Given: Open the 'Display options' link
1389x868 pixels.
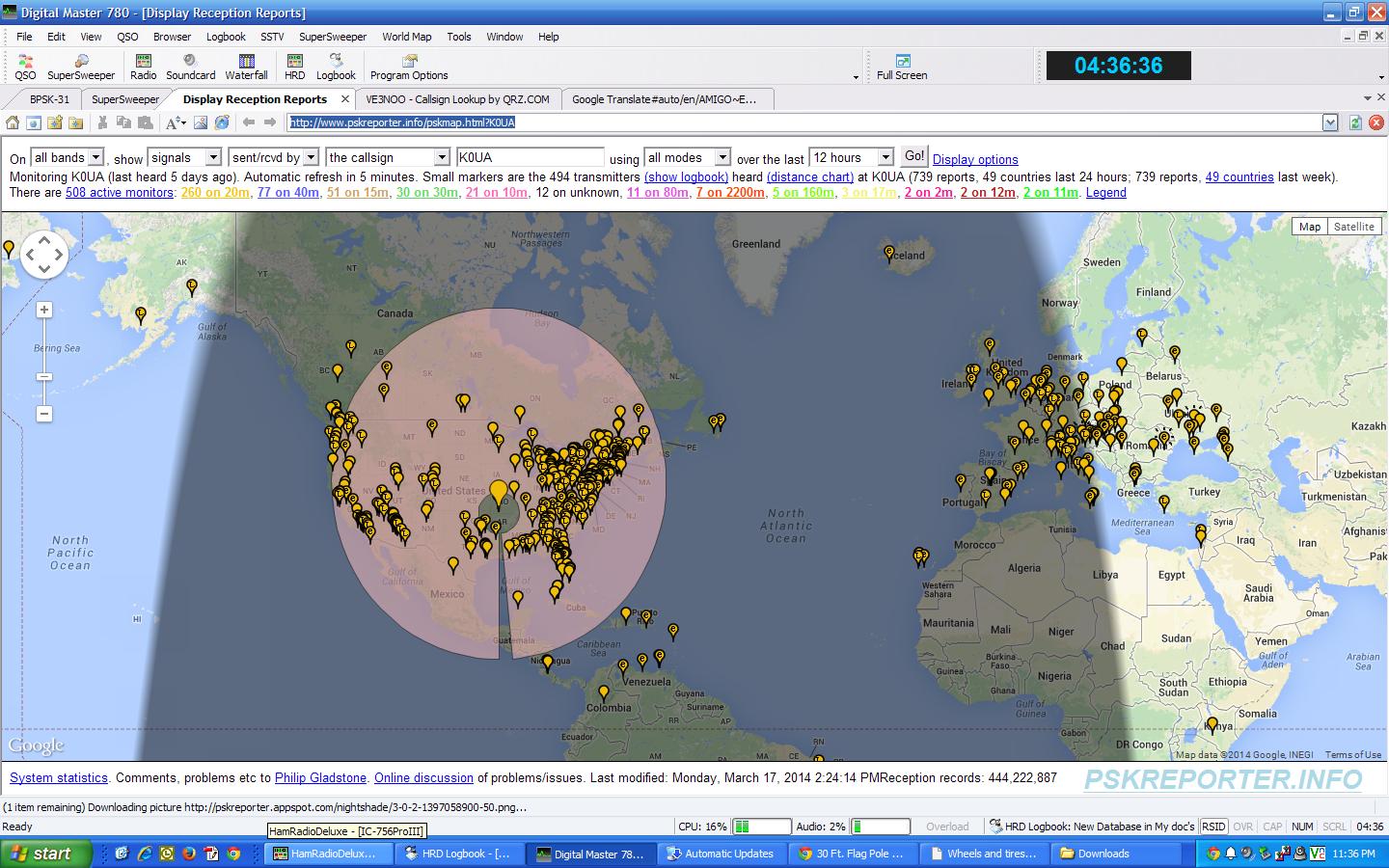Looking at the screenshot, I should pos(975,159).
